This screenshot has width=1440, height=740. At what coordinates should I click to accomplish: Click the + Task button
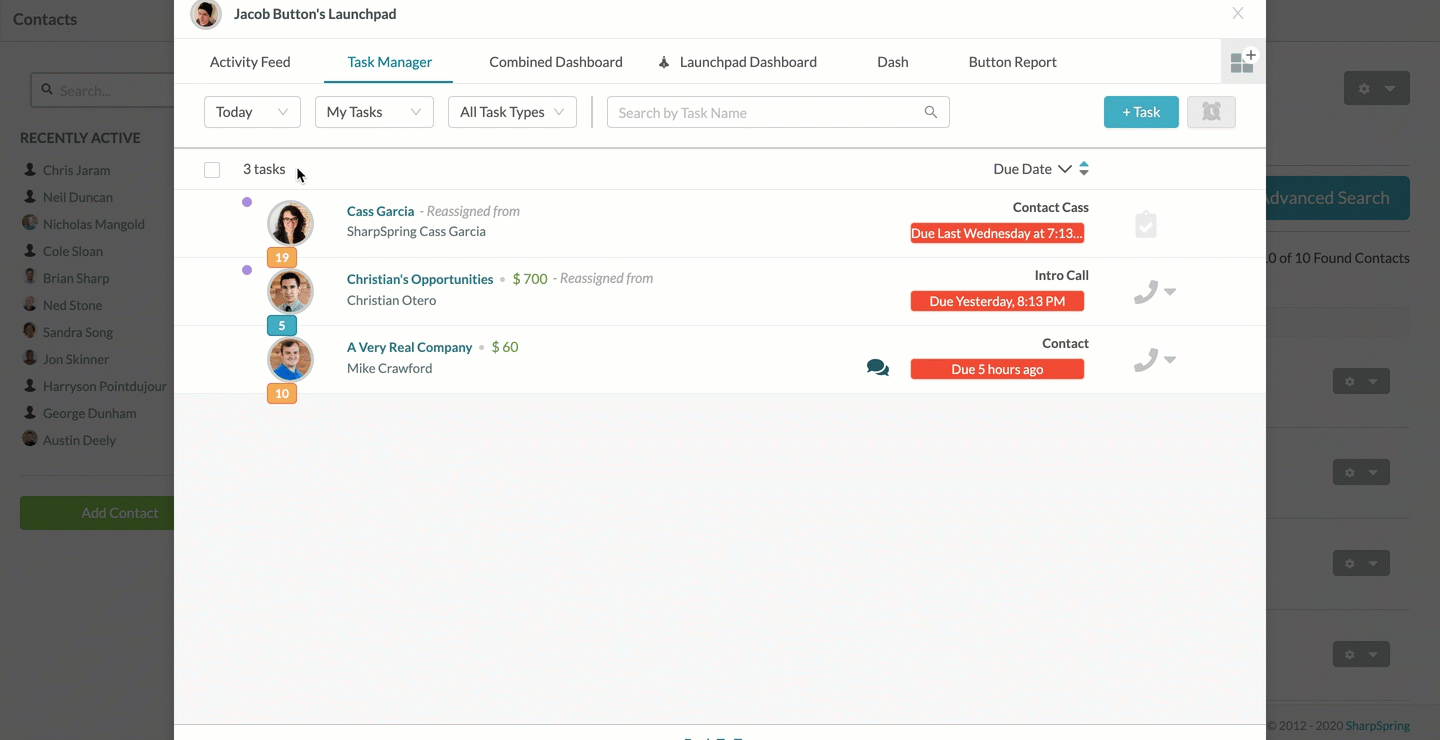tap(1141, 112)
